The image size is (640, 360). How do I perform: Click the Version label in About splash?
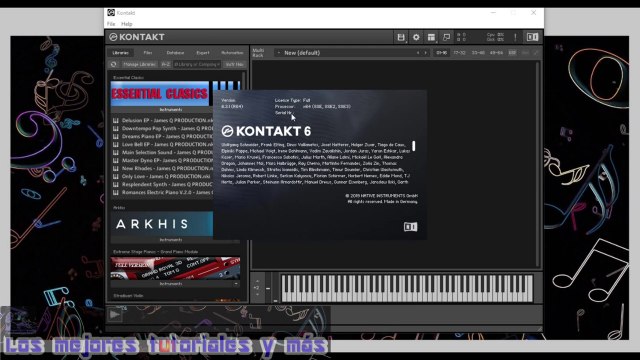[x=228, y=100]
